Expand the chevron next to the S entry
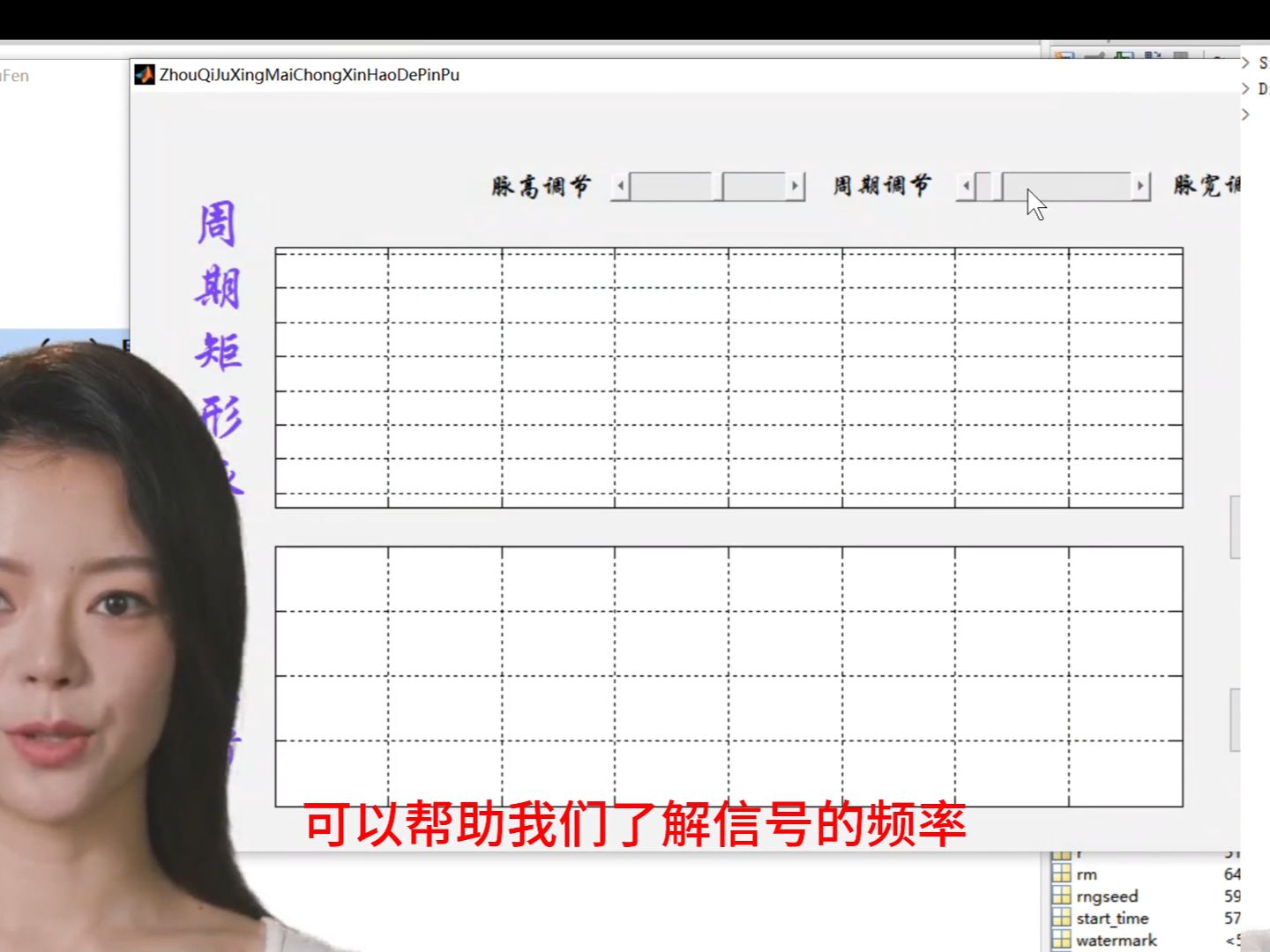 [x=1246, y=63]
